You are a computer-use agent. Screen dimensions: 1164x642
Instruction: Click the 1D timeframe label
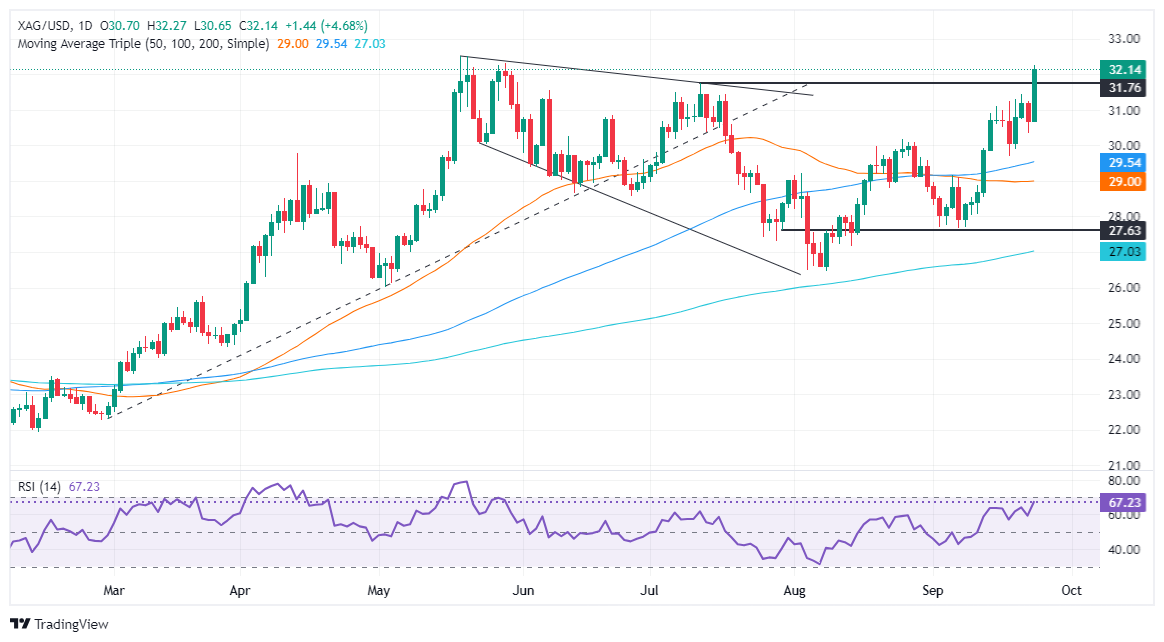click(85, 26)
